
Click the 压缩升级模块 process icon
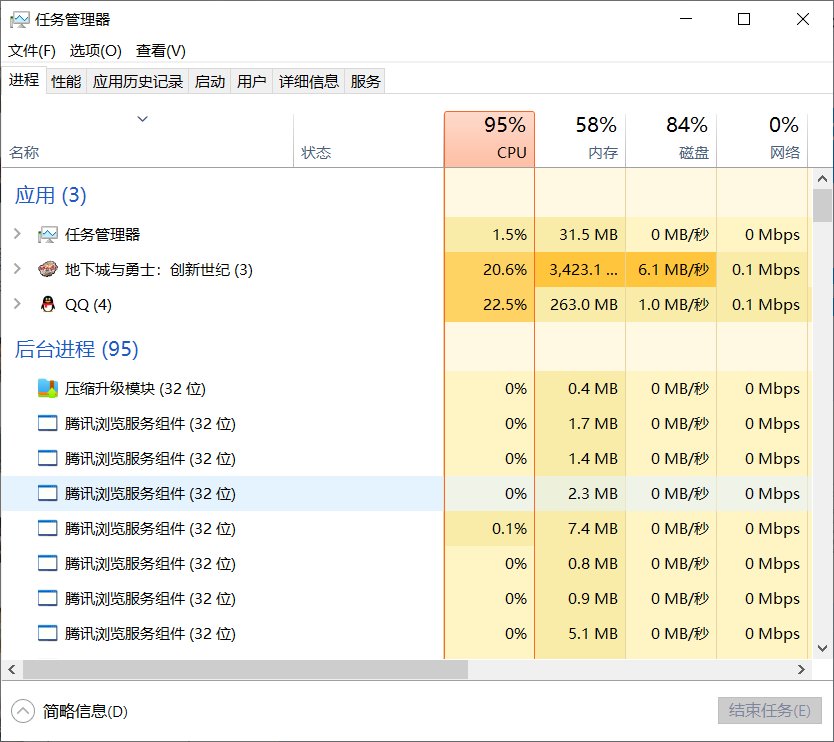[45, 388]
